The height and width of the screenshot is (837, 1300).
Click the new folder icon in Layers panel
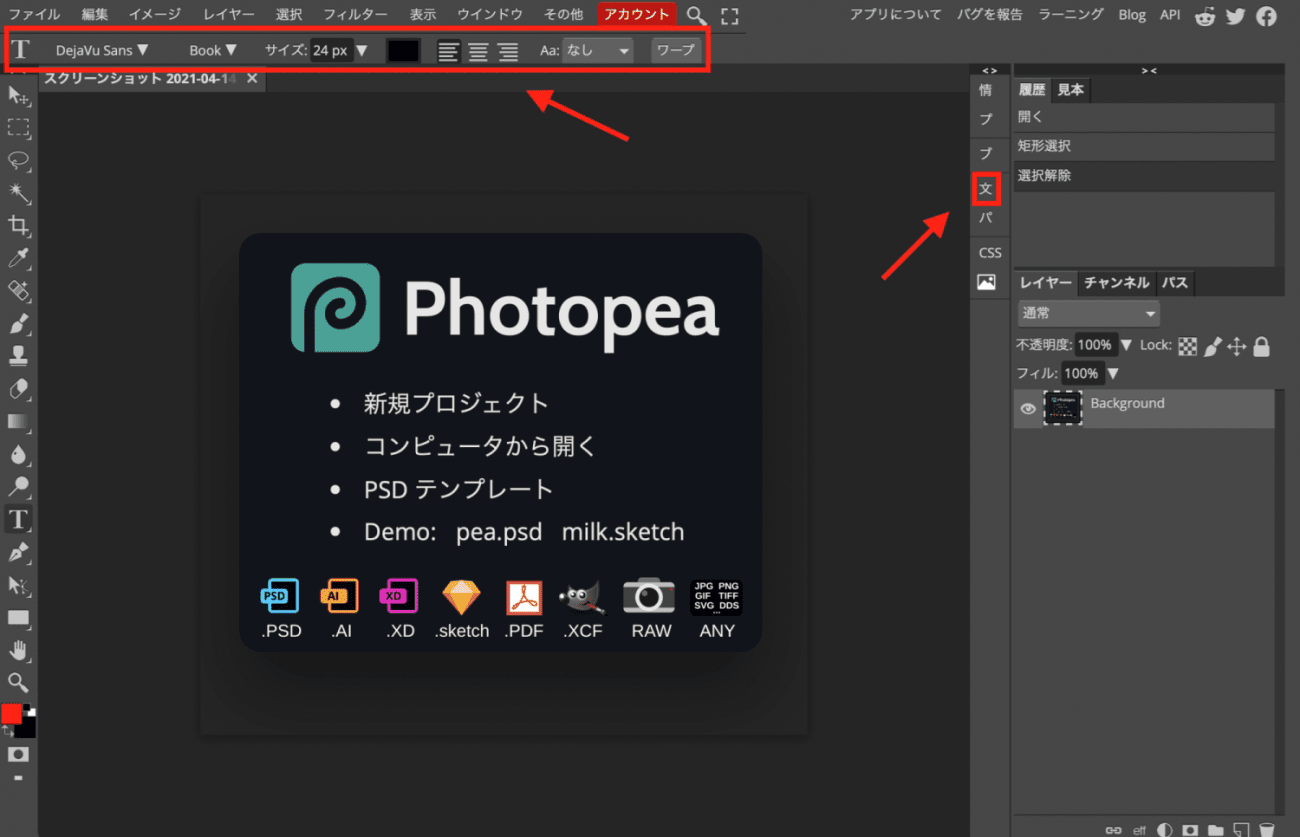pos(1215,829)
